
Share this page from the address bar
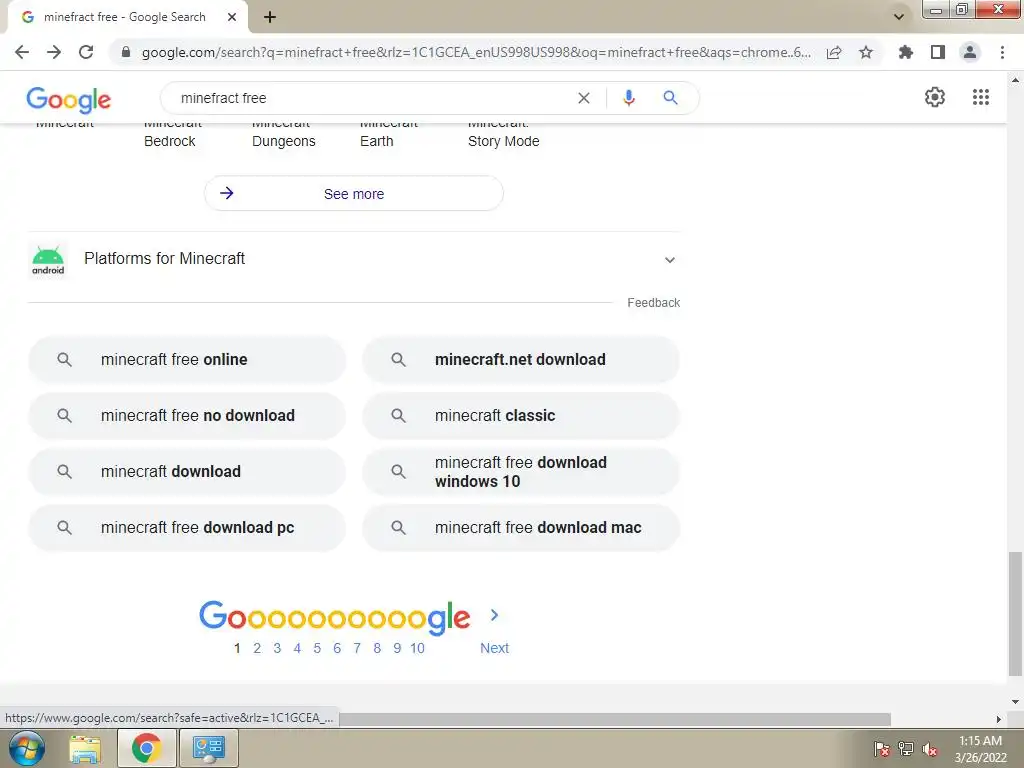[834, 52]
